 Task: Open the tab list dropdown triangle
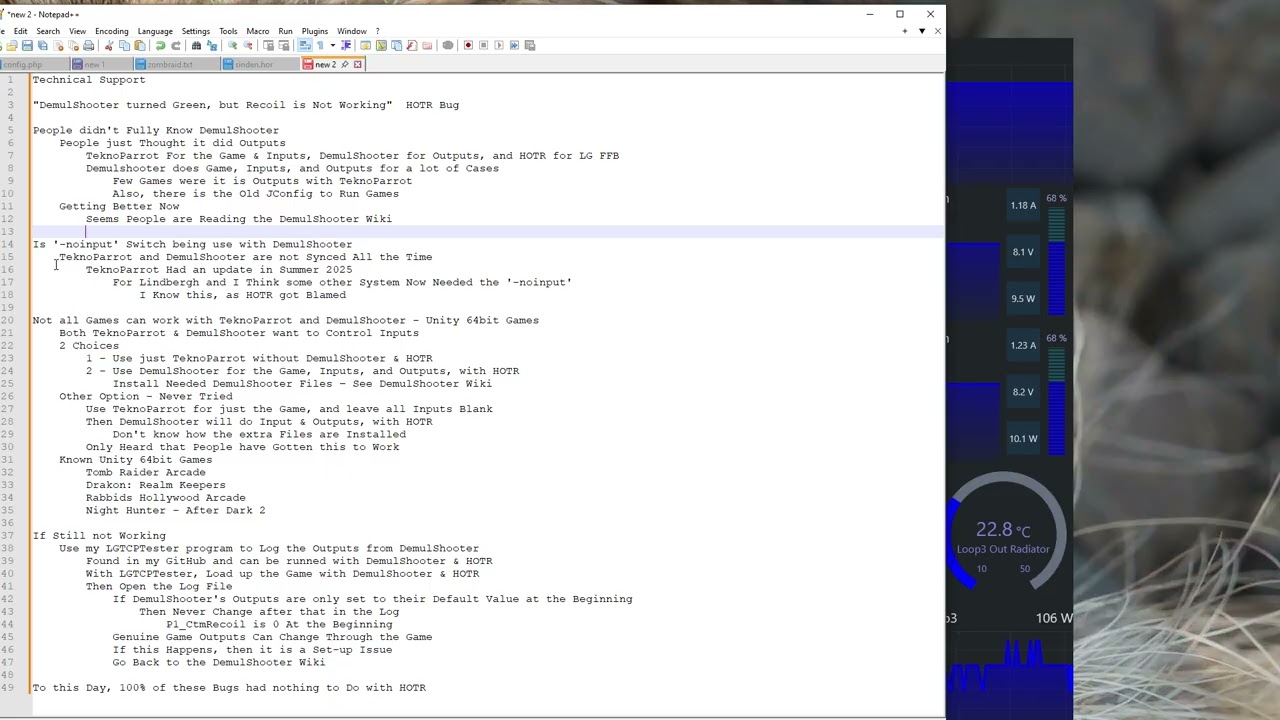921,31
